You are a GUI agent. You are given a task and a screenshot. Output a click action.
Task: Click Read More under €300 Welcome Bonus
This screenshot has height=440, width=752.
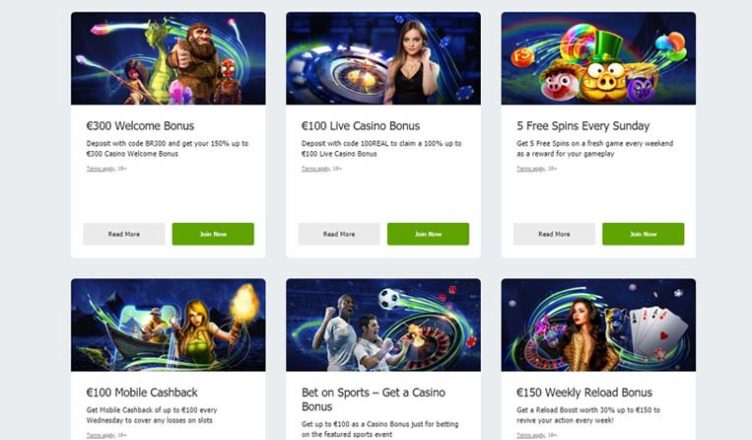124,234
